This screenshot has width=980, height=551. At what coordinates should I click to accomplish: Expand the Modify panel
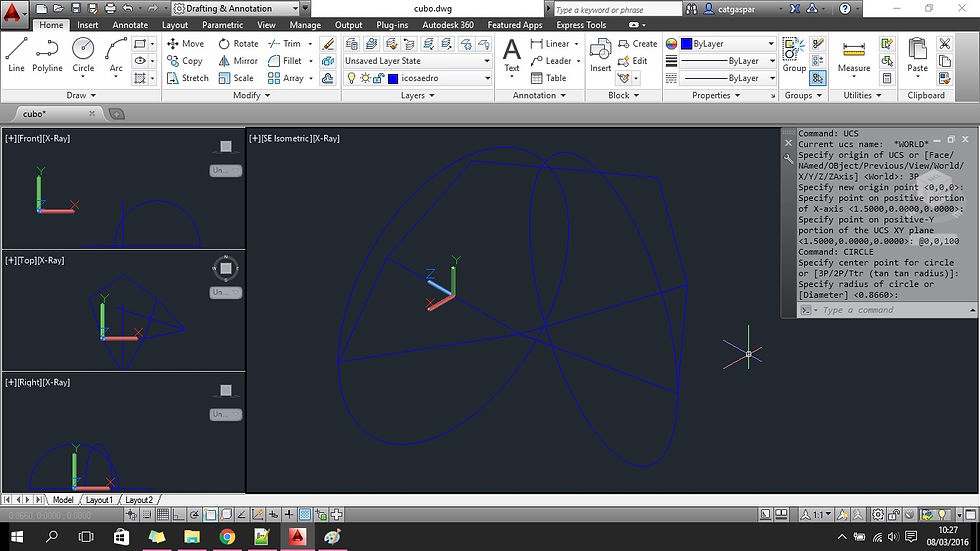point(251,95)
